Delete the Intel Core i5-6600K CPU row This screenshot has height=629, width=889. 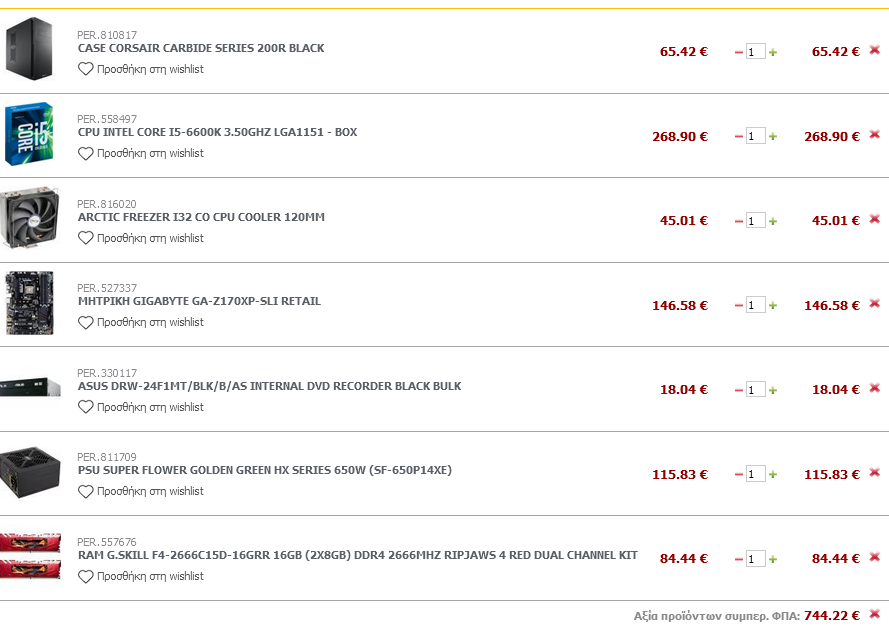click(874, 134)
